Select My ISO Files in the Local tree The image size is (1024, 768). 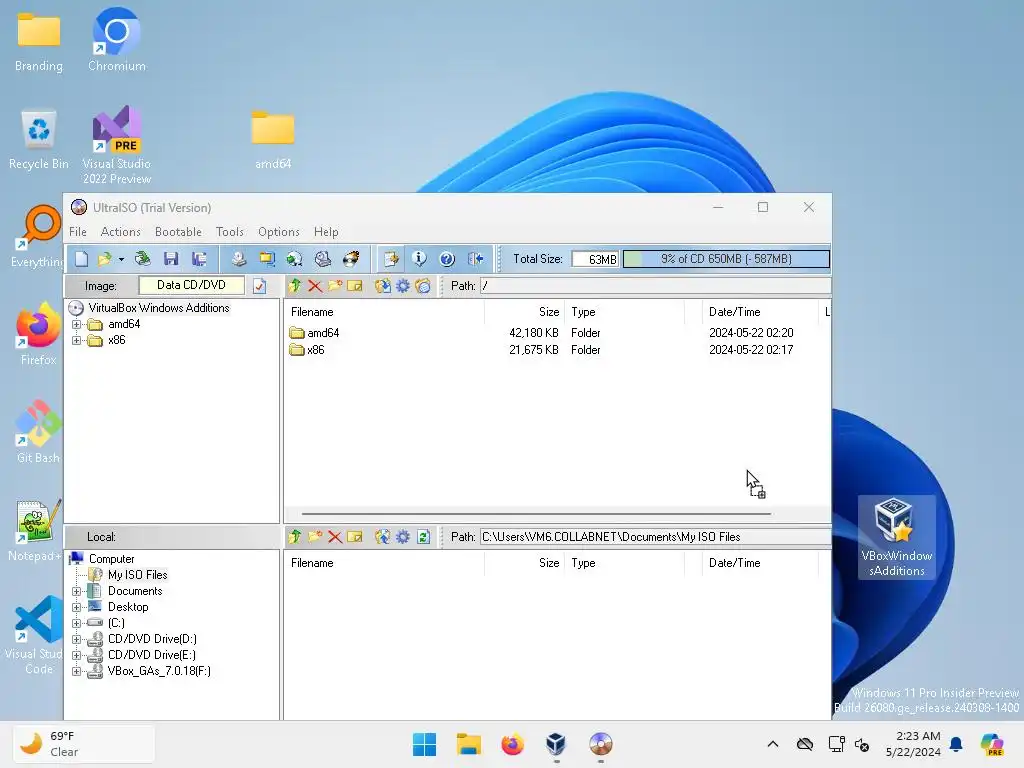(137, 575)
